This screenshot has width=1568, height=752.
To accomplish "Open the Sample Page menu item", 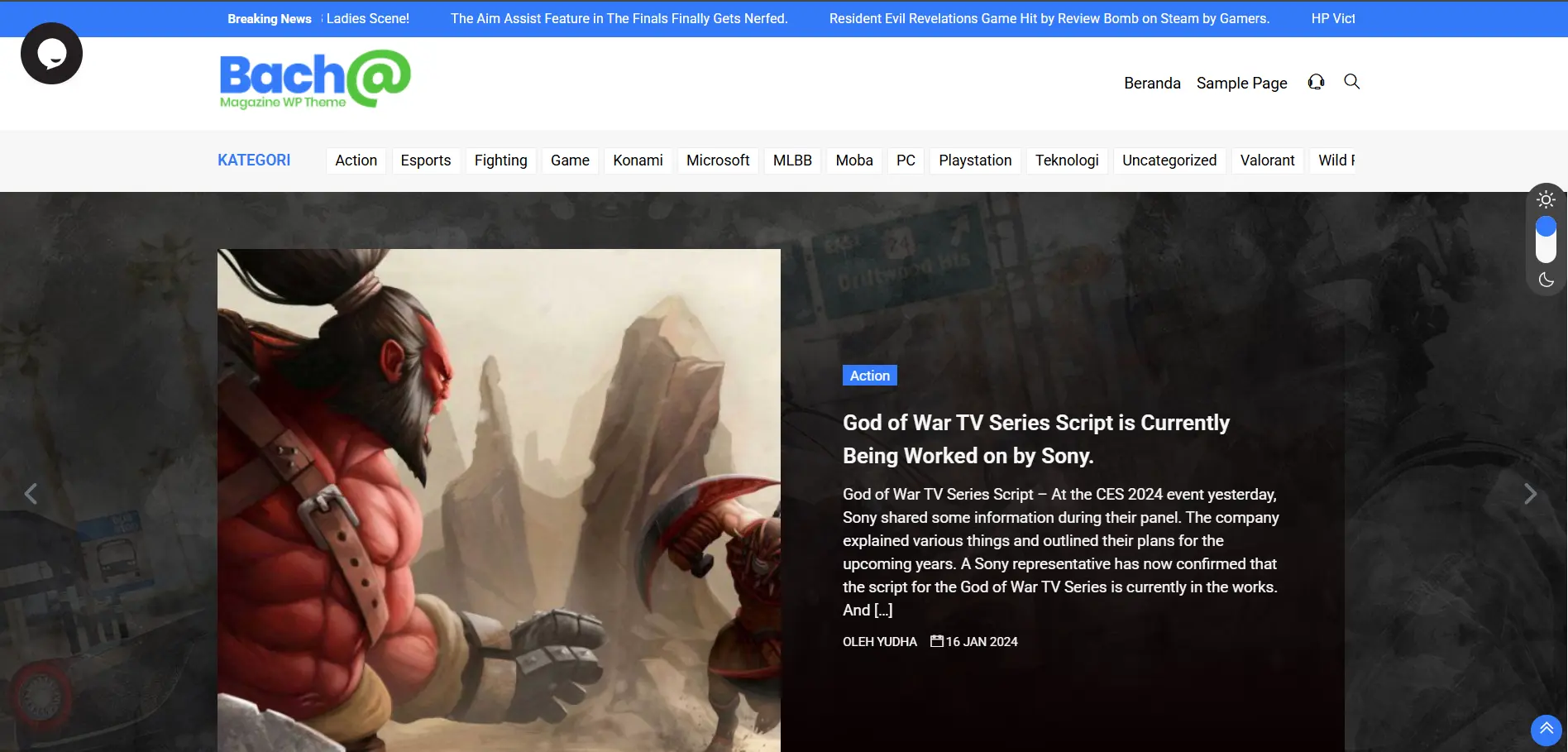I will (x=1241, y=83).
